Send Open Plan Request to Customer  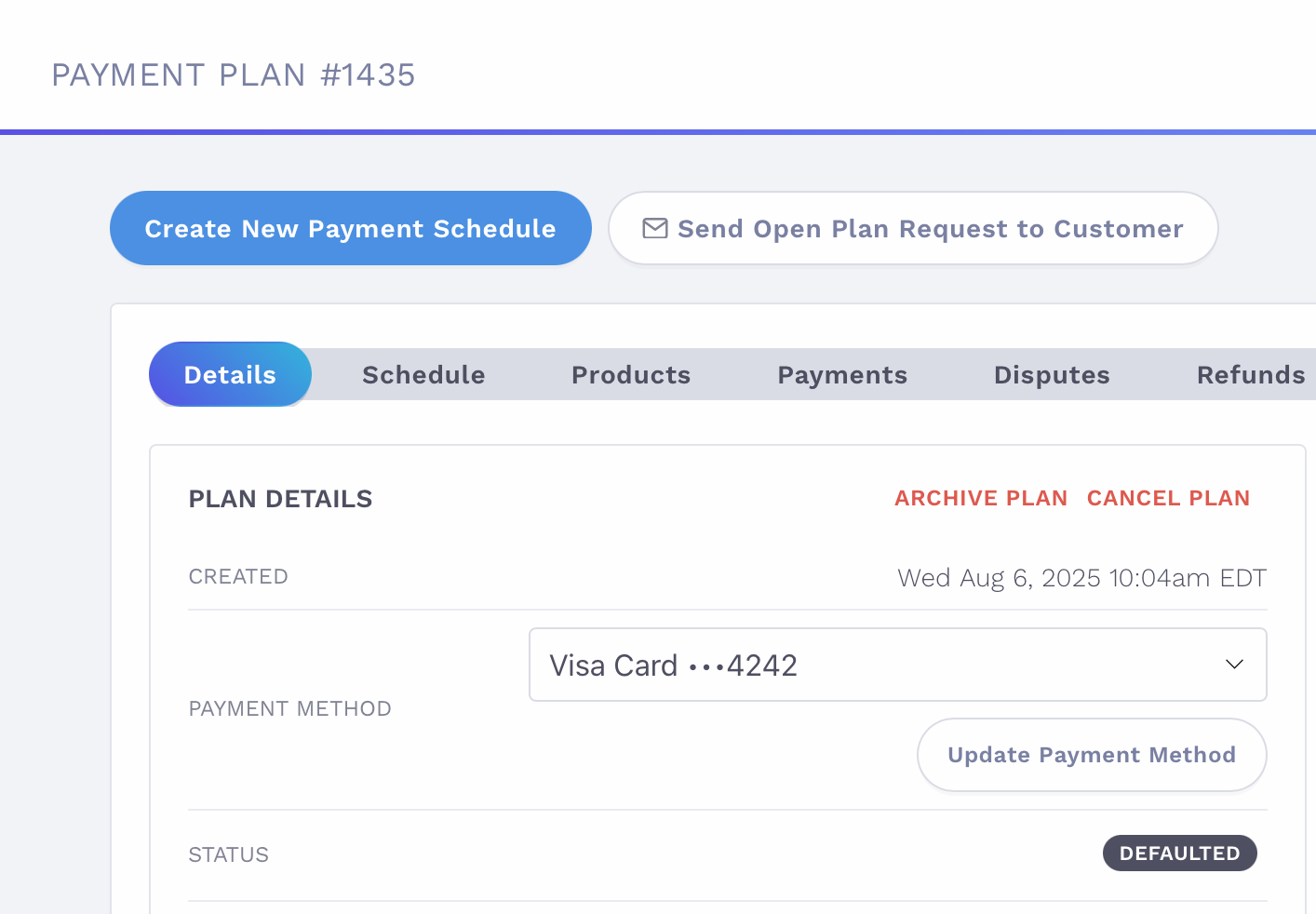tap(913, 228)
